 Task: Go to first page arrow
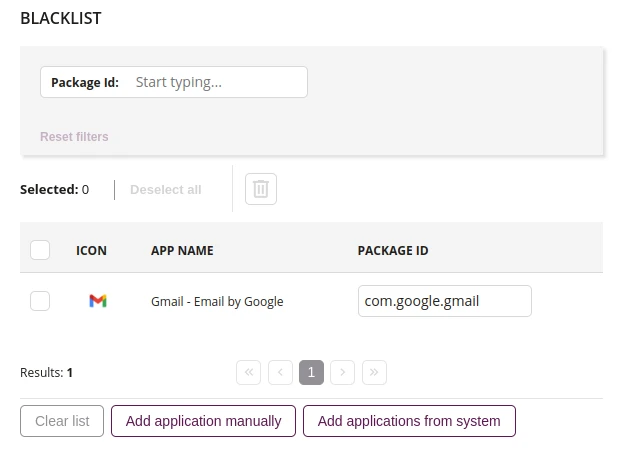[248, 372]
